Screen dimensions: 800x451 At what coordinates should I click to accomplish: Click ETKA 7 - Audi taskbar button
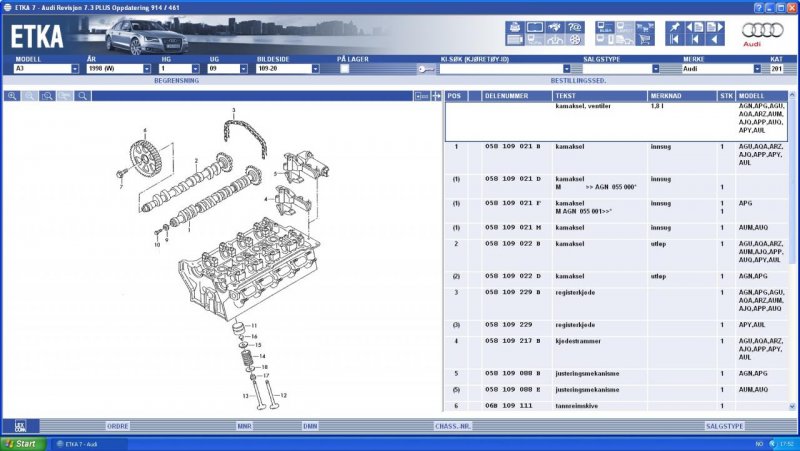click(x=96, y=443)
